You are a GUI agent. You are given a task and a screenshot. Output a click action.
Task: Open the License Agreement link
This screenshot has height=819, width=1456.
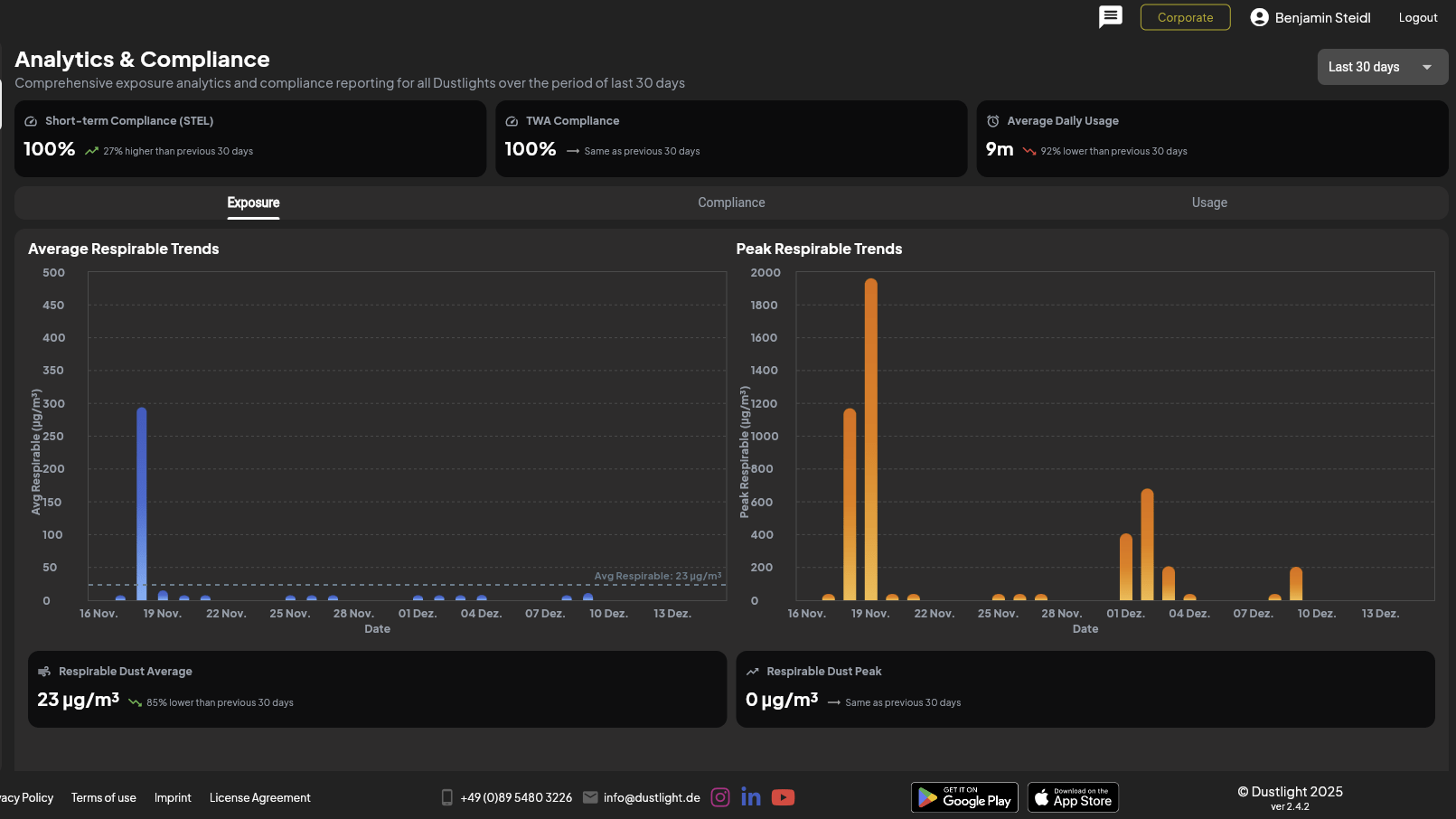[260, 797]
